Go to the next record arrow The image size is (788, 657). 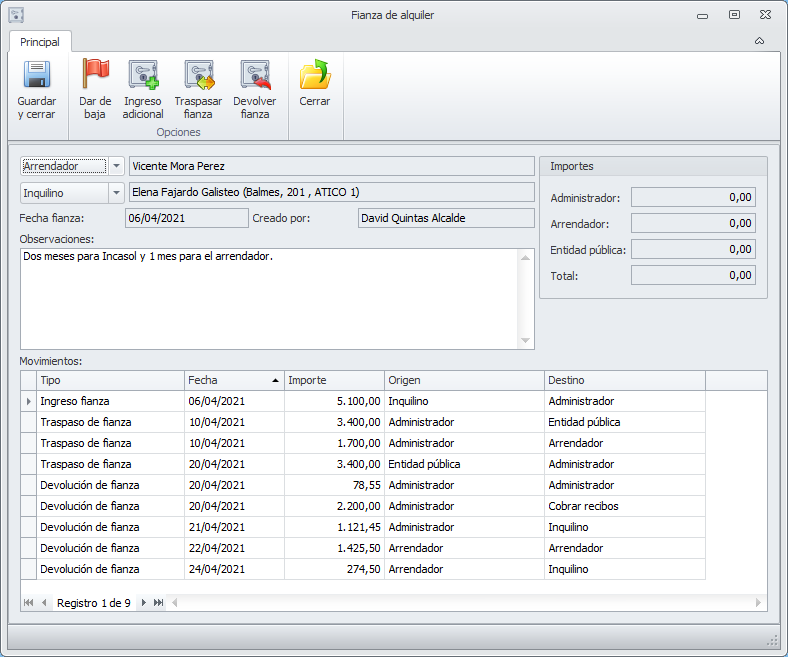coord(144,603)
